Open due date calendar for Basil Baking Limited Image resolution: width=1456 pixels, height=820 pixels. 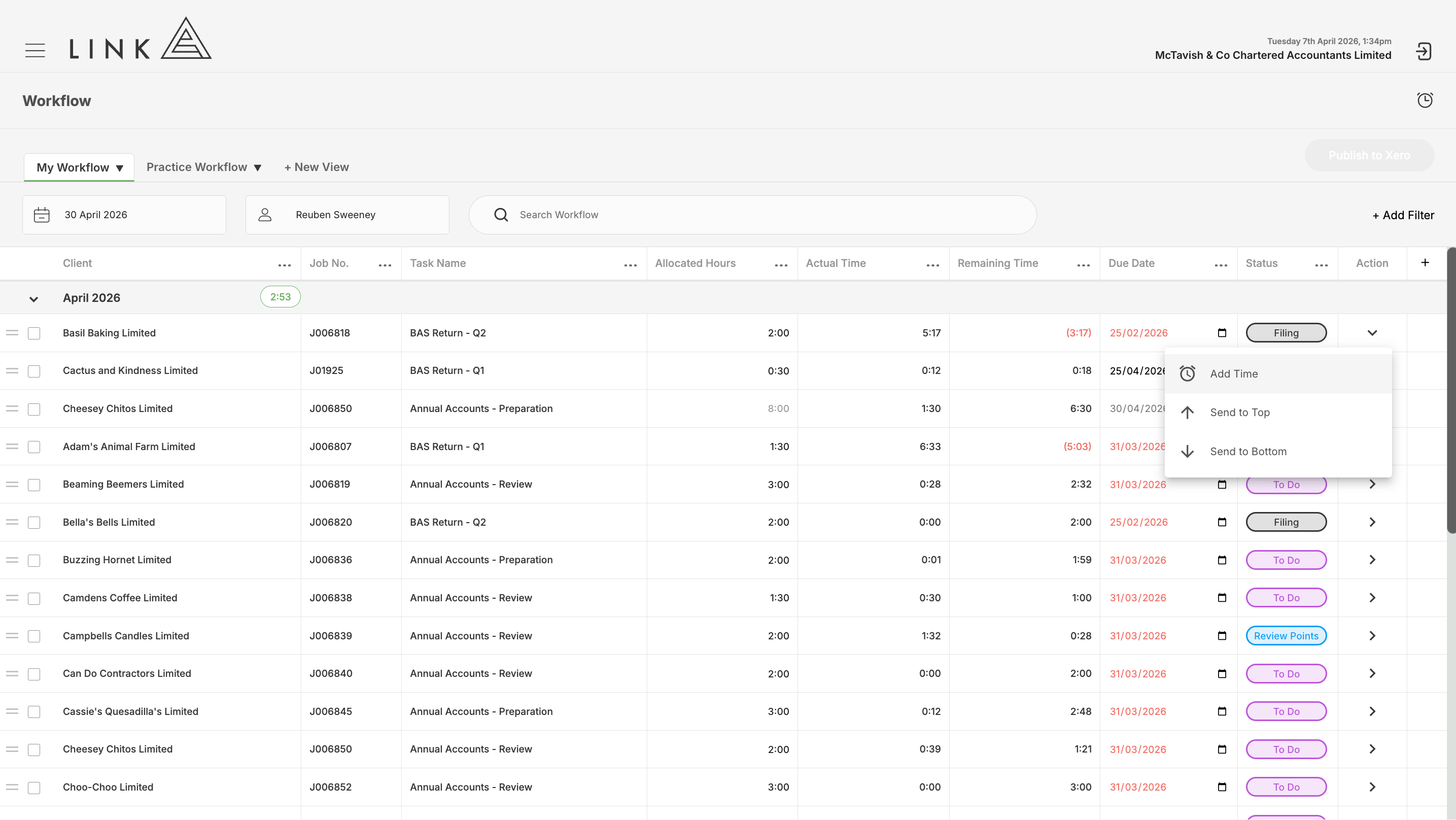click(x=1222, y=332)
